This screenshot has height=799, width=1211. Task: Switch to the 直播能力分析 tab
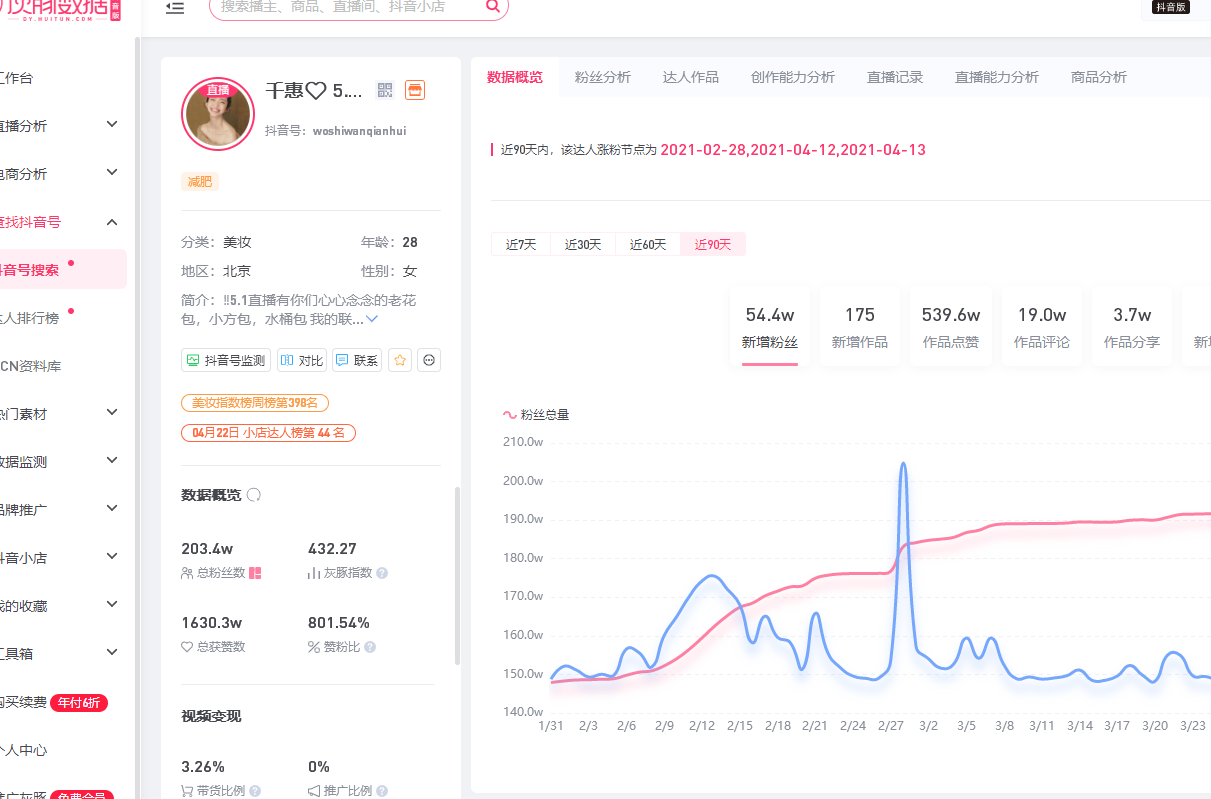tap(997, 77)
